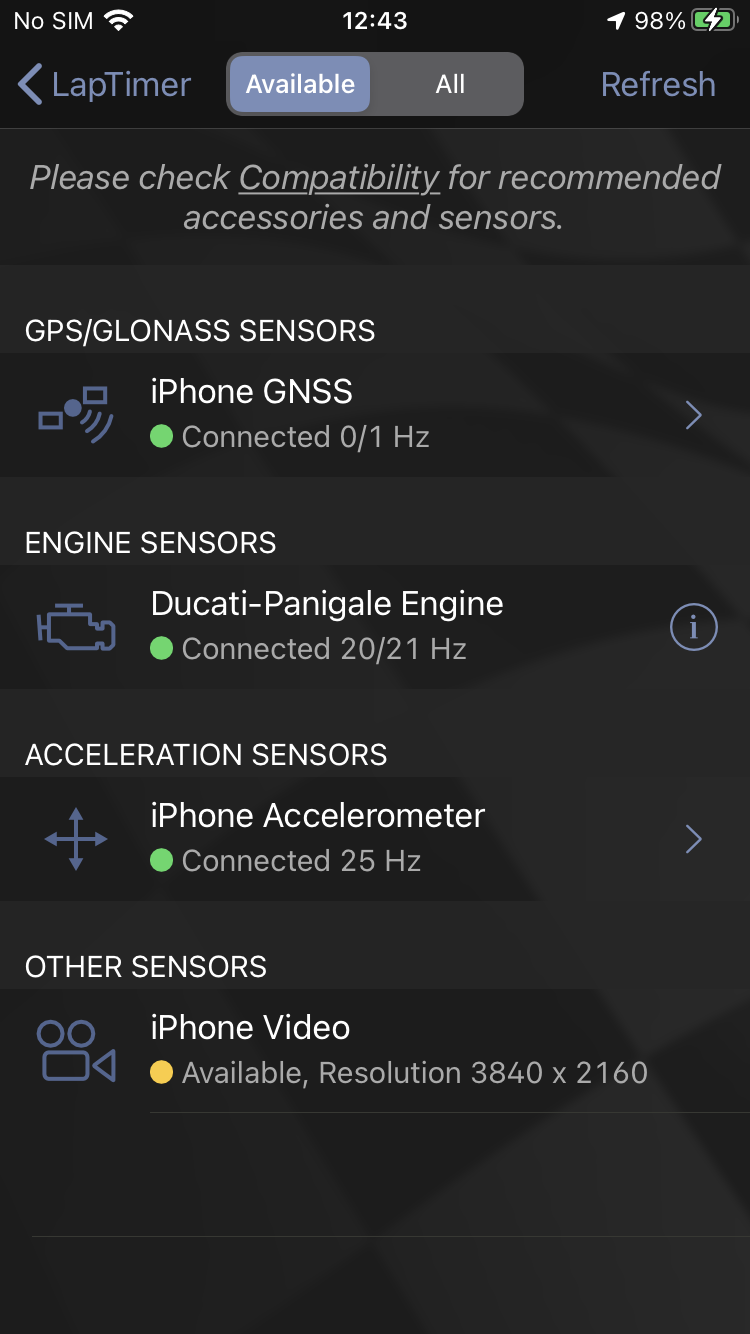Expand iPhone Accelerometer details chevron
The height and width of the screenshot is (1334, 750).
pos(694,839)
